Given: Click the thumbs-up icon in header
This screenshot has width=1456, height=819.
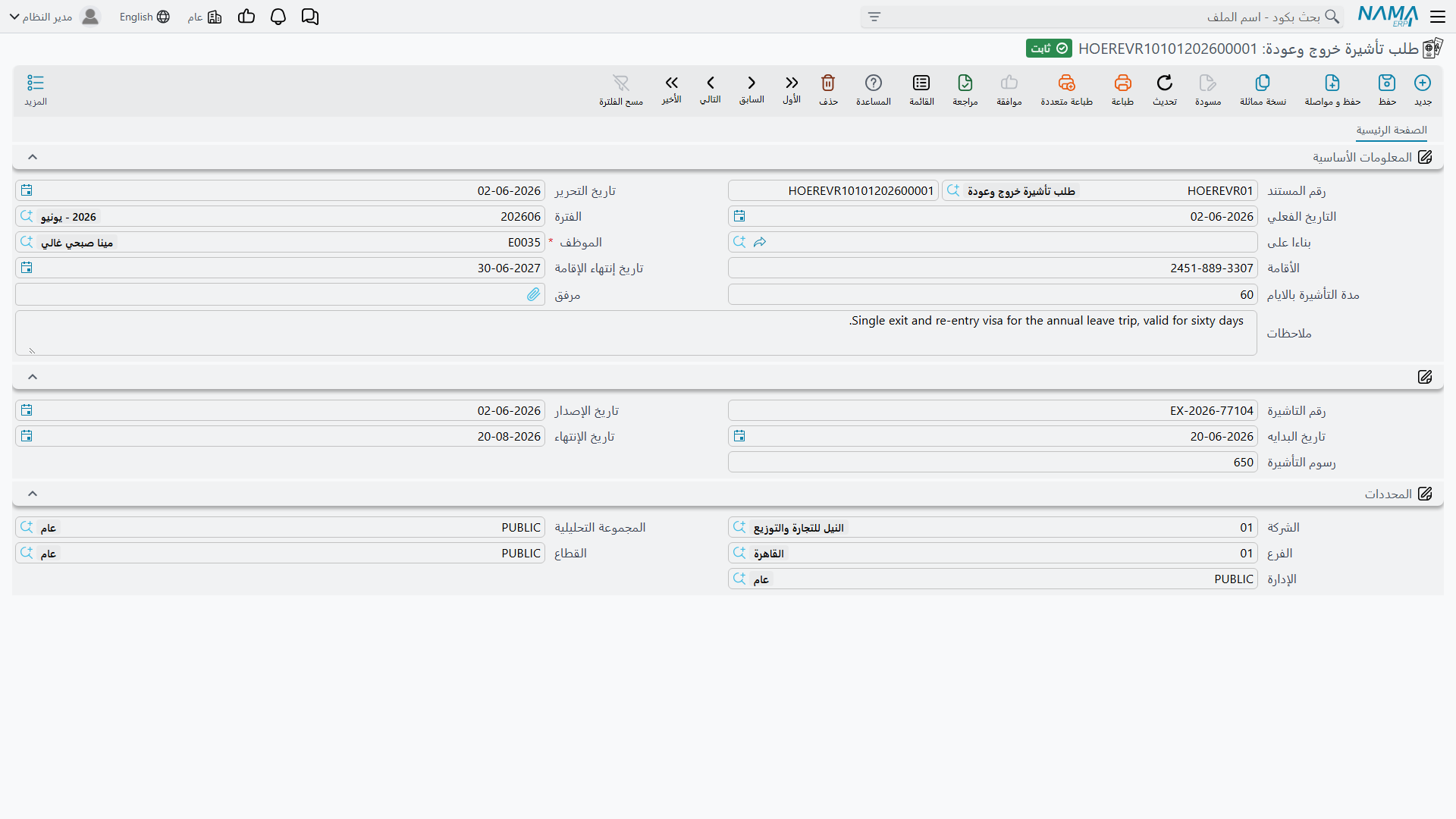Looking at the screenshot, I should click(x=246, y=17).
